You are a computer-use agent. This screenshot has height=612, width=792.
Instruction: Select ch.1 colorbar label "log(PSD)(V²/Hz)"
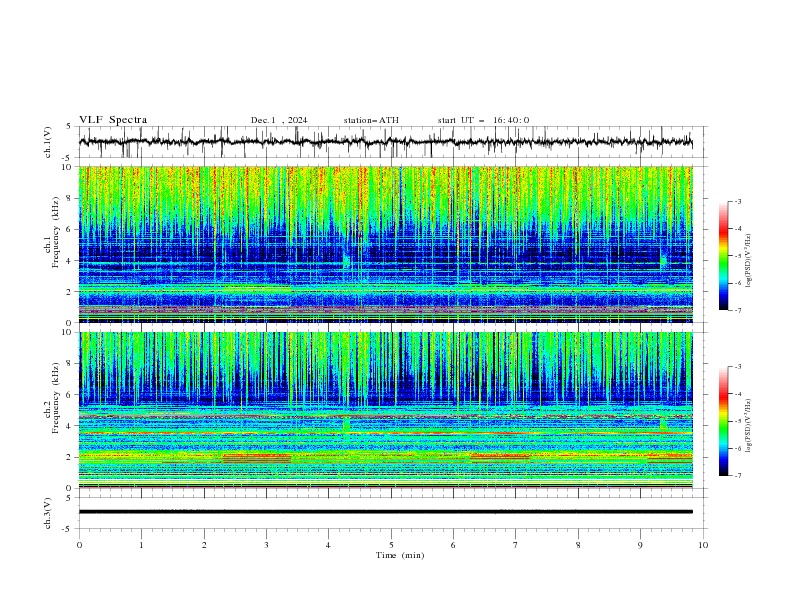(x=749, y=261)
